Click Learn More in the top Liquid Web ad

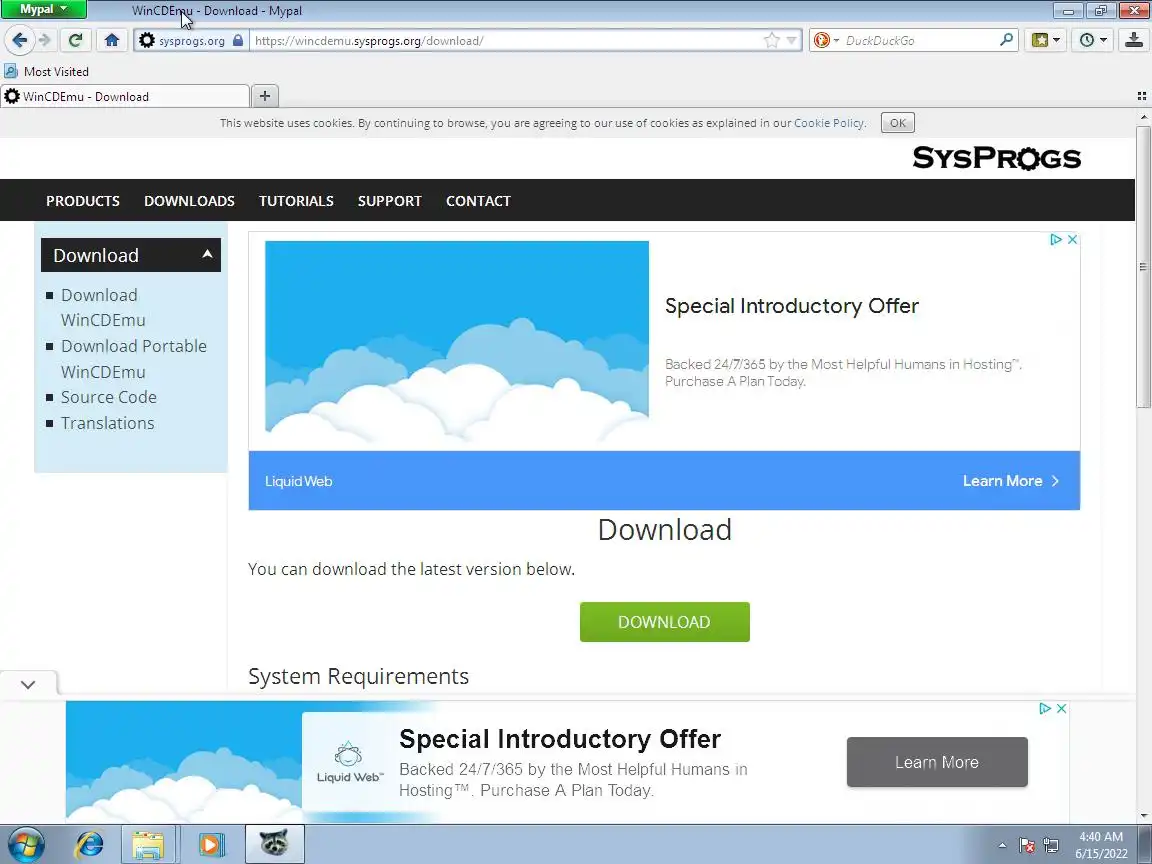[1011, 480]
